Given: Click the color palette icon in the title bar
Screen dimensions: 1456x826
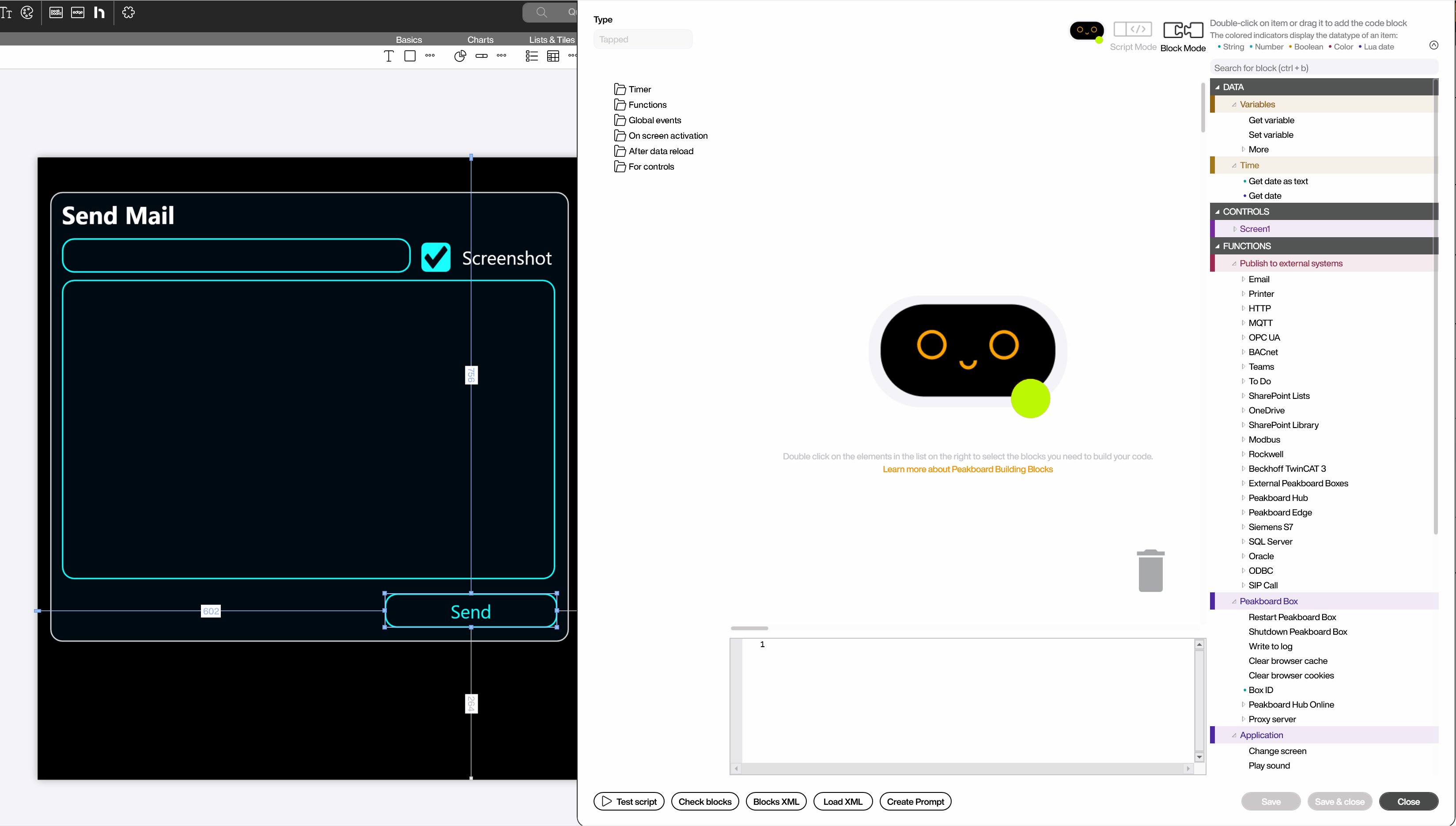Looking at the screenshot, I should 27,12.
